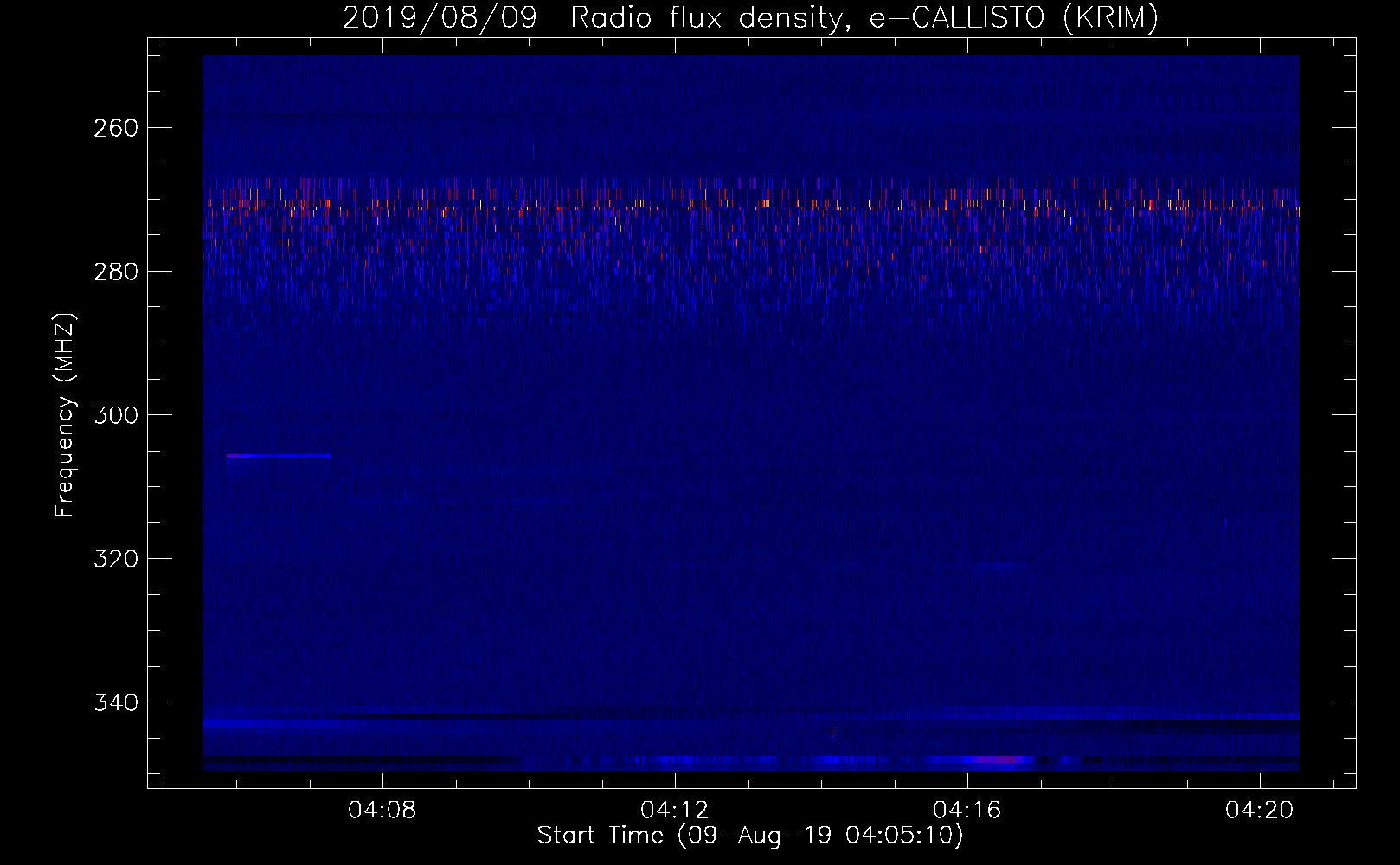This screenshot has height=865, width=1400.
Task: Click the 260 frequency tick label
Action: coord(116,128)
